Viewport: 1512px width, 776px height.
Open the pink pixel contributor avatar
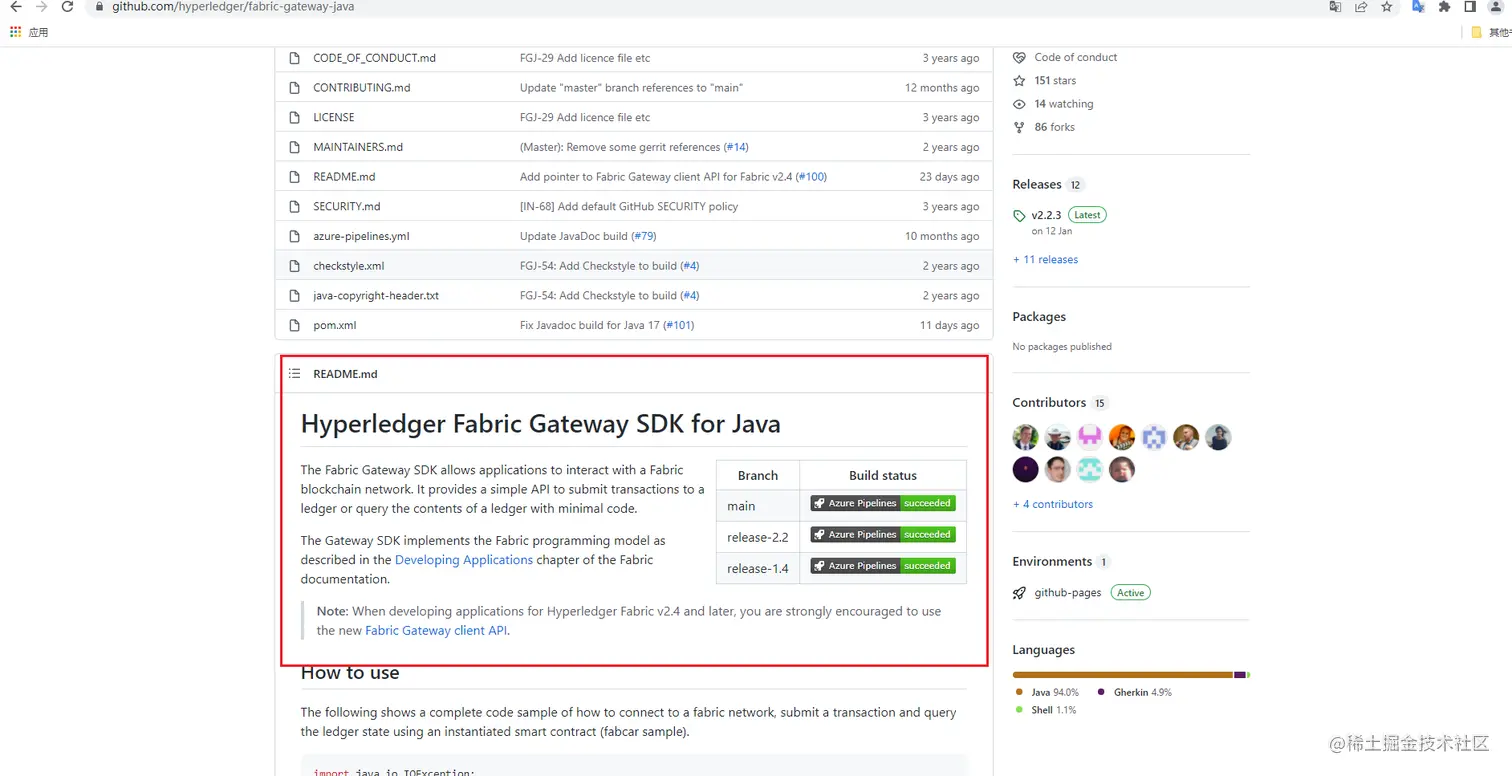point(1090,437)
